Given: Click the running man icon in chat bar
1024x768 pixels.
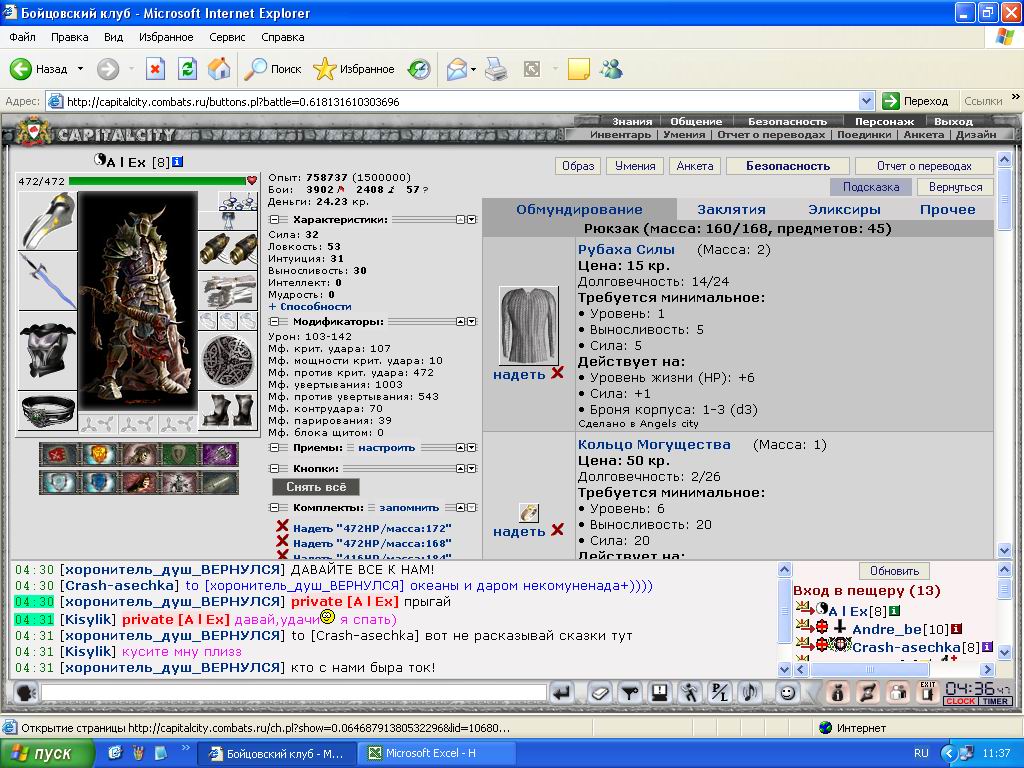Looking at the screenshot, I should [x=690, y=693].
